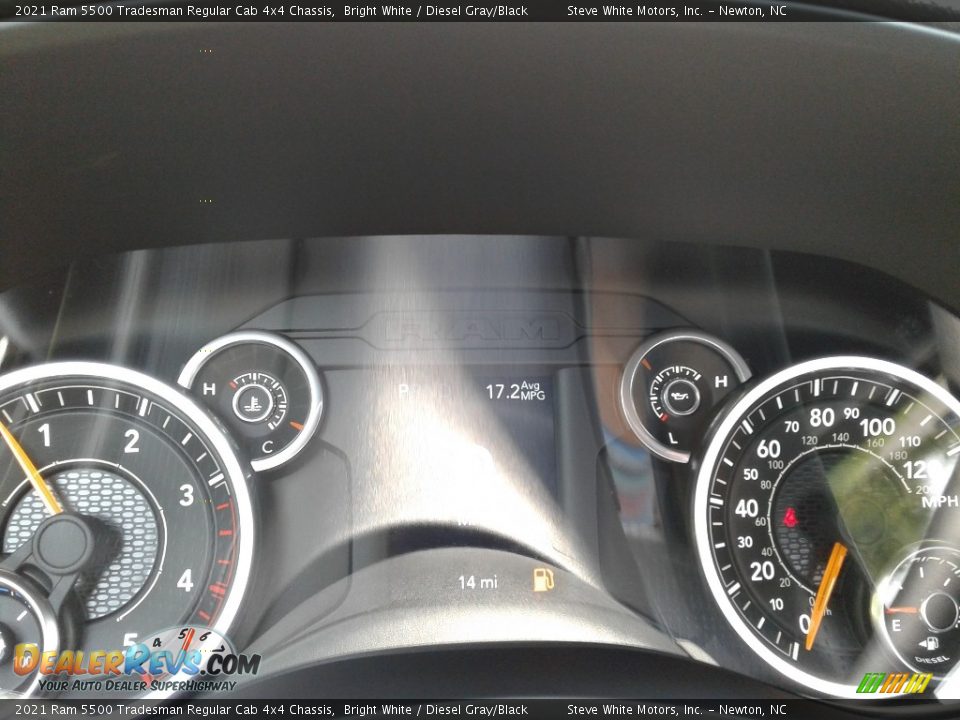960x720 pixels.
Task: Click the orange fuel gauge needle near E
Action: 901,610
